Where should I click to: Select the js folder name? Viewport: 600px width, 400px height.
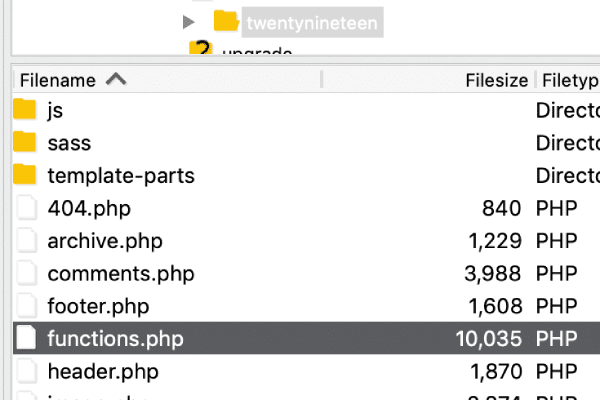(x=55, y=111)
